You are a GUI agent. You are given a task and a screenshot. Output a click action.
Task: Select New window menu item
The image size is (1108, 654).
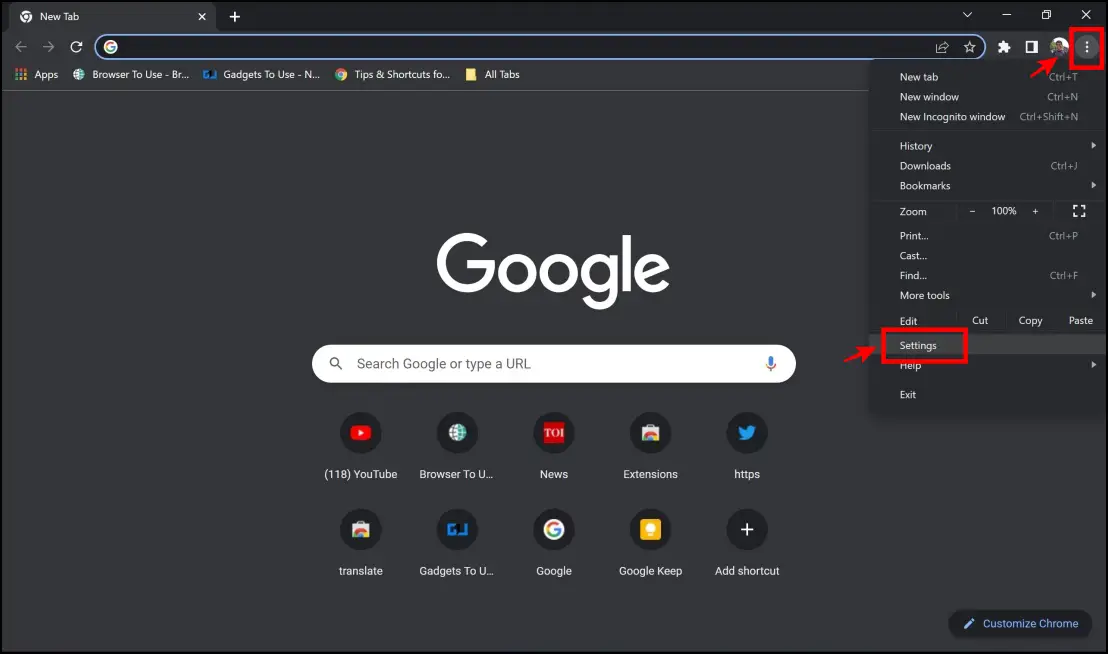click(988, 97)
